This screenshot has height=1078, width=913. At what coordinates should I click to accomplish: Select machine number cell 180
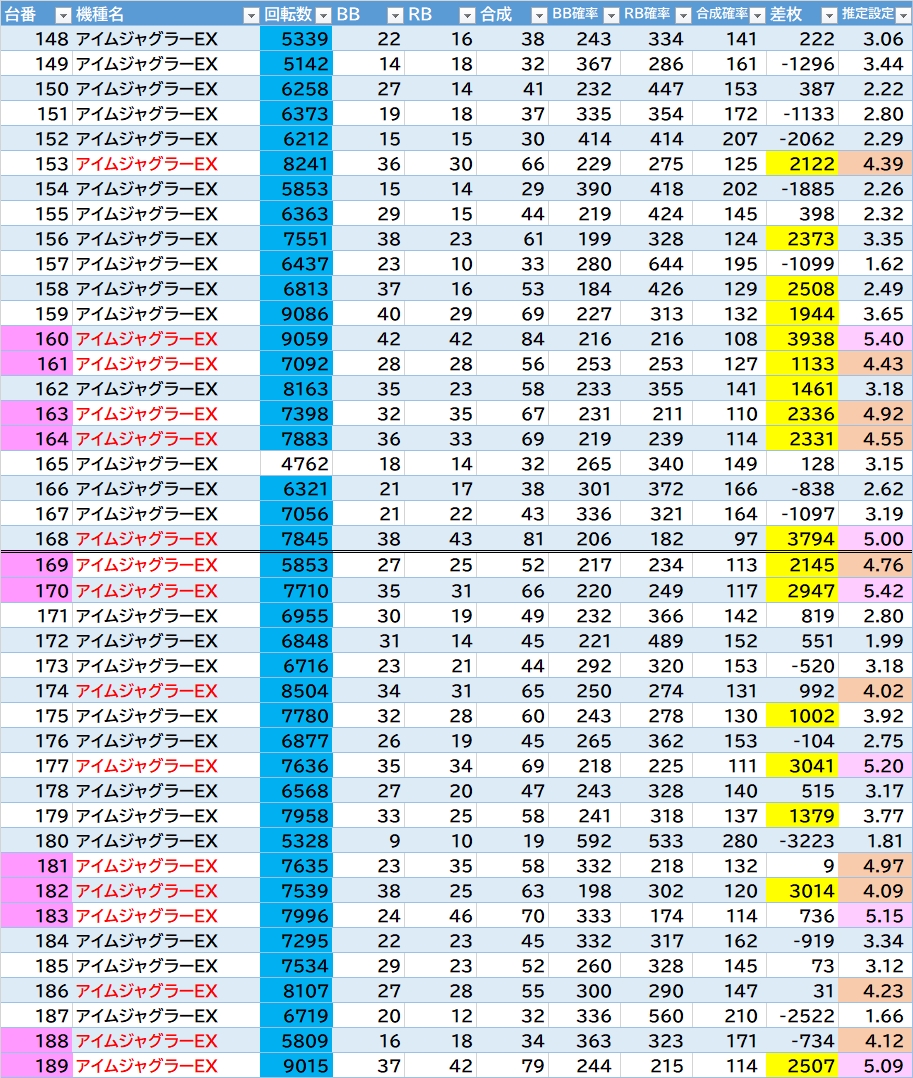36,841
